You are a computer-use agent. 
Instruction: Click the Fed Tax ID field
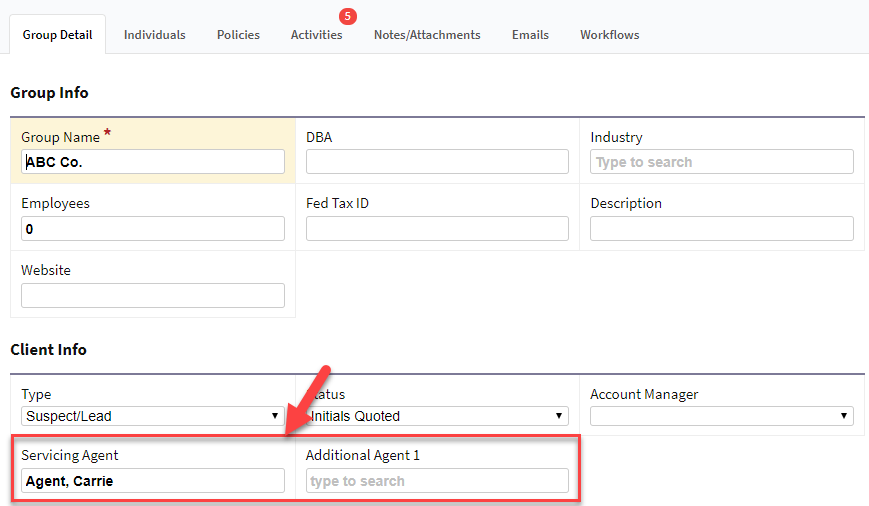tap(437, 228)
